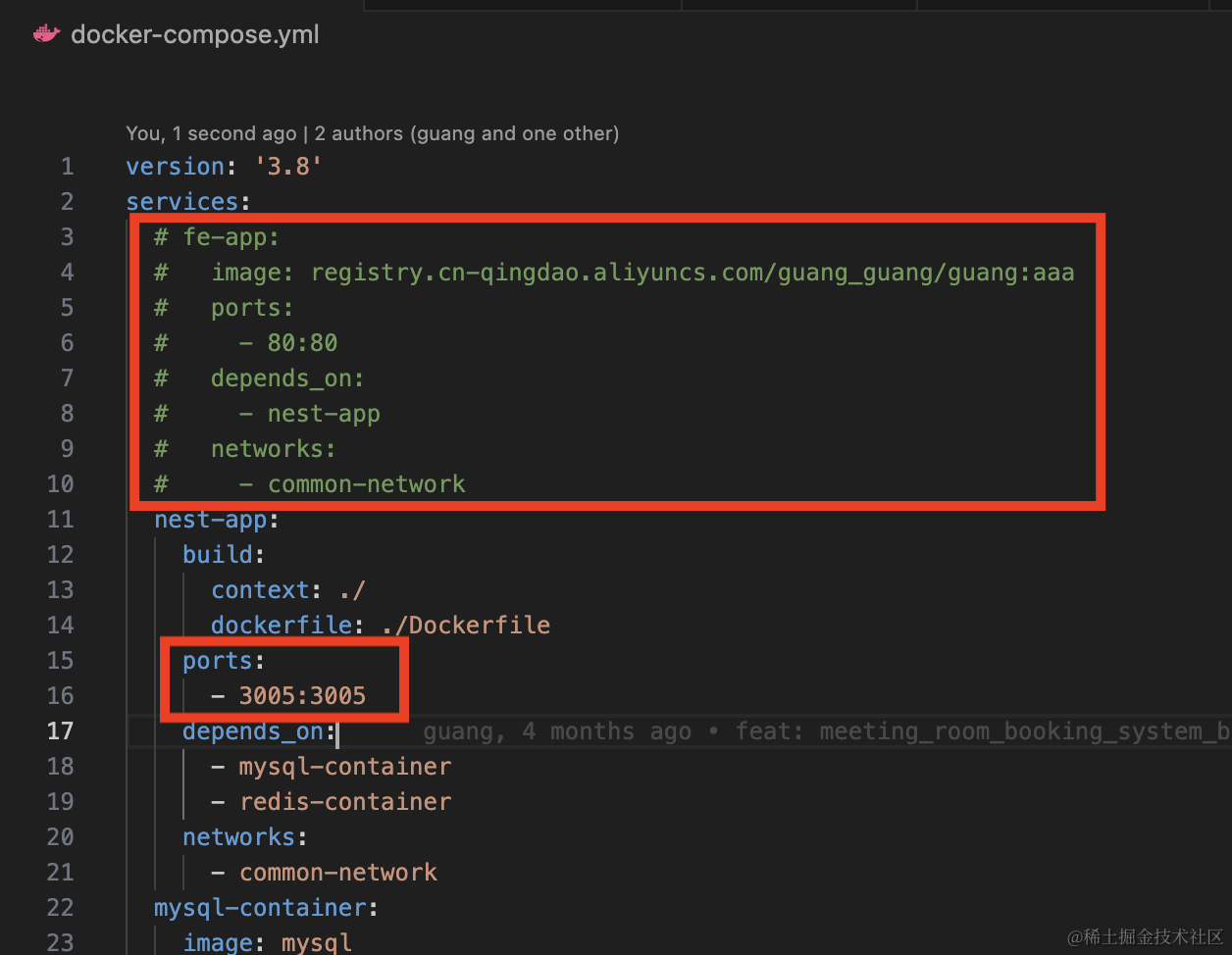Click line number 1 in gutter
Viewport: 1232px width, 955px height.
tap(67, 167)
